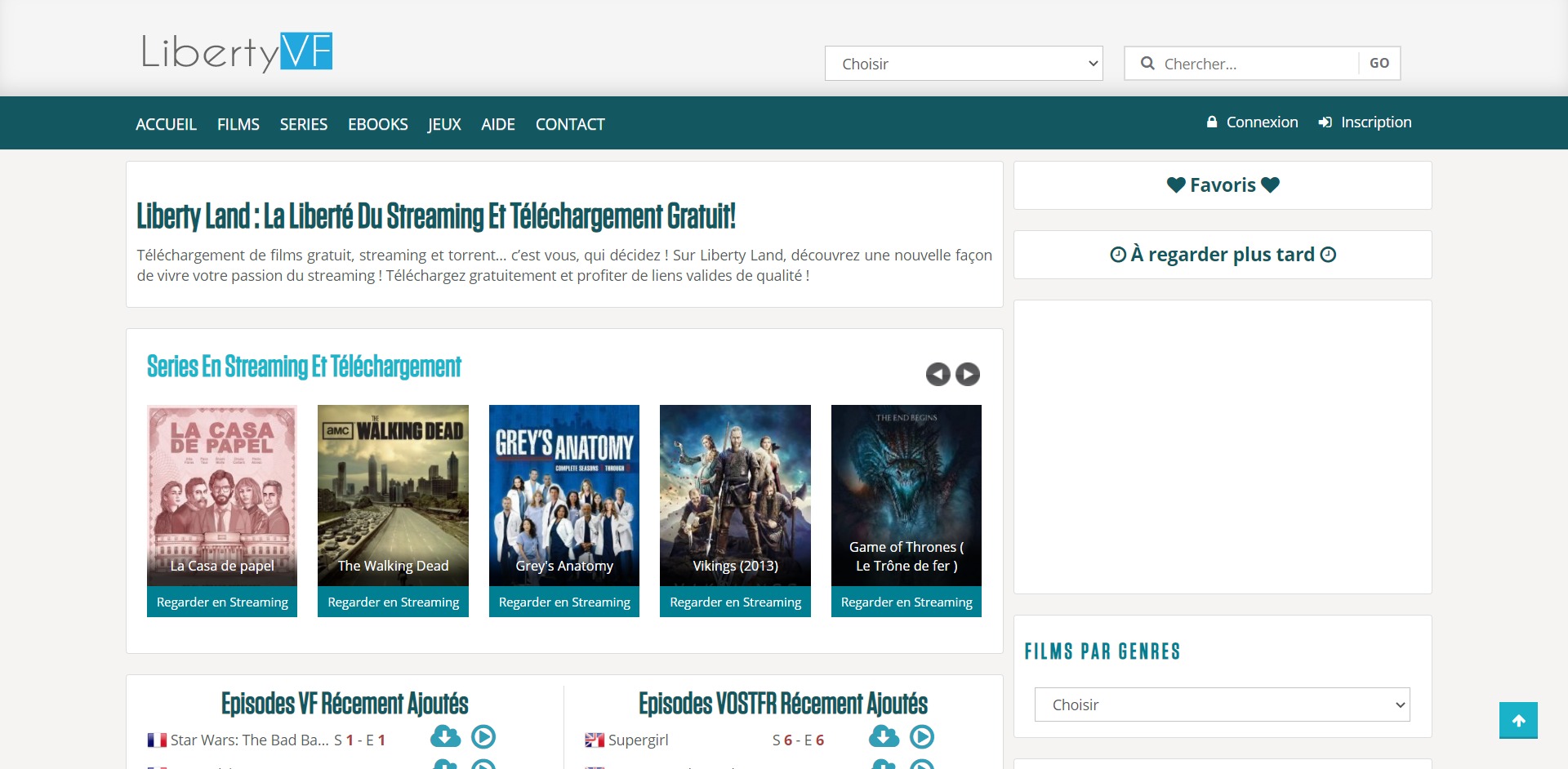Click the Supergirl episode title
The width and height of the screenshot is (1568, 769).
point(639,740)
